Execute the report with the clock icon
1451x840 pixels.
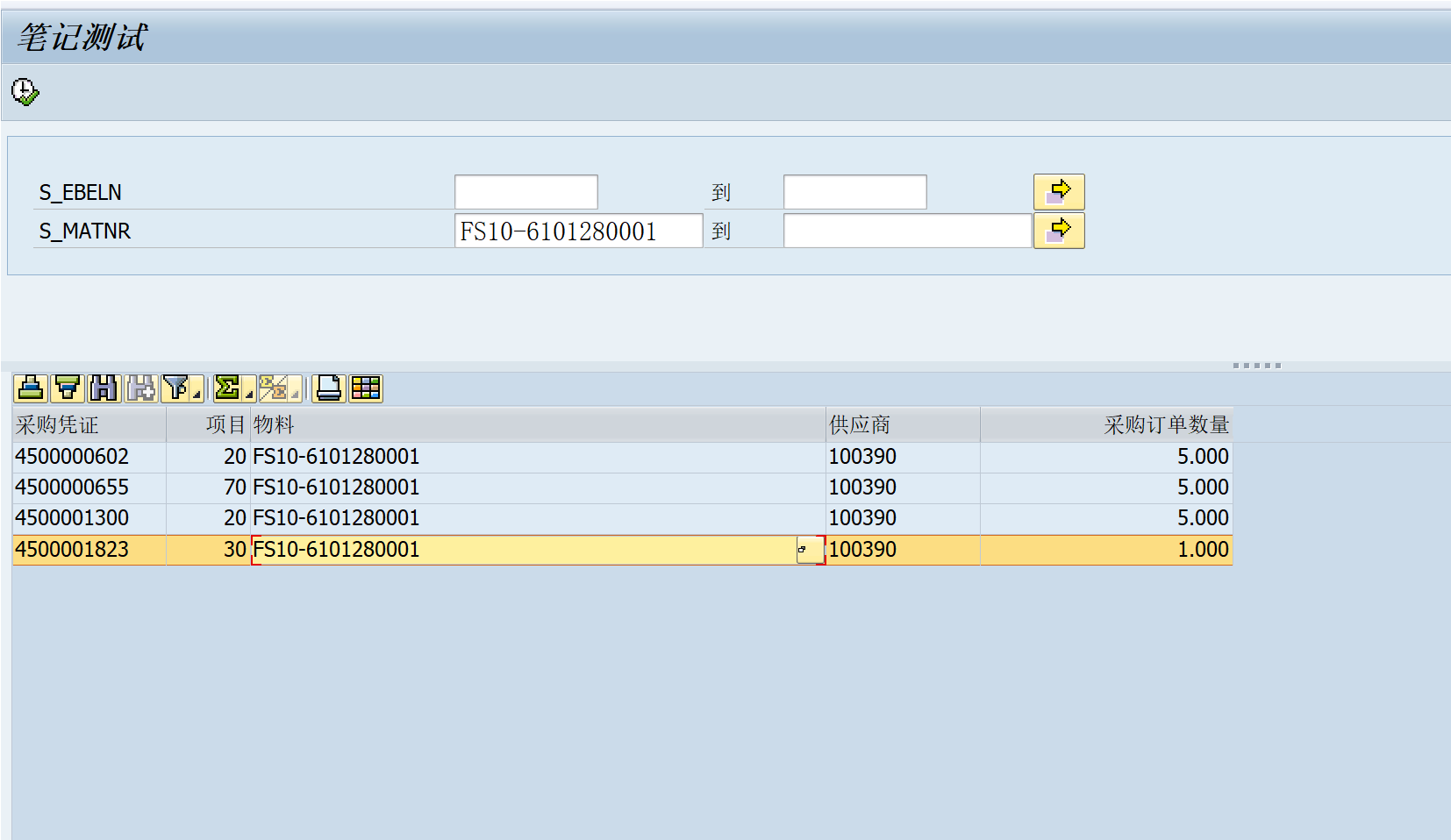[25, 91]
